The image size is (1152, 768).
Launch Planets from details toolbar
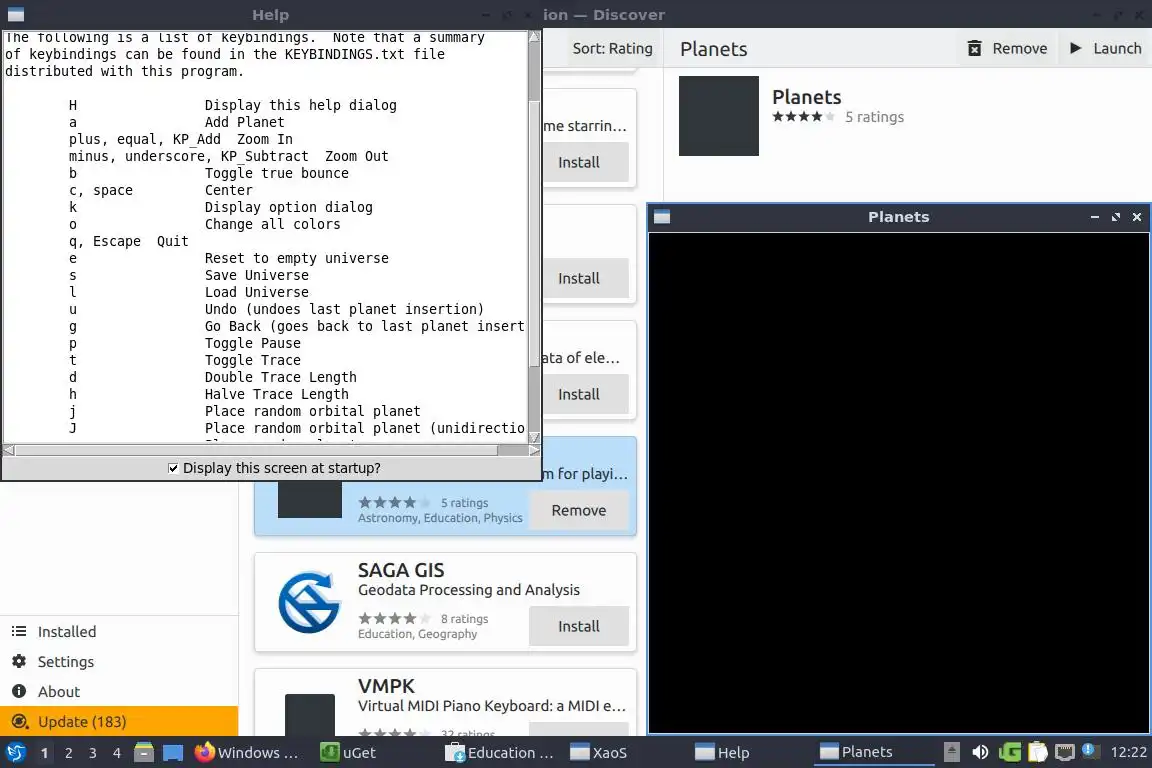coord(1106,49)
